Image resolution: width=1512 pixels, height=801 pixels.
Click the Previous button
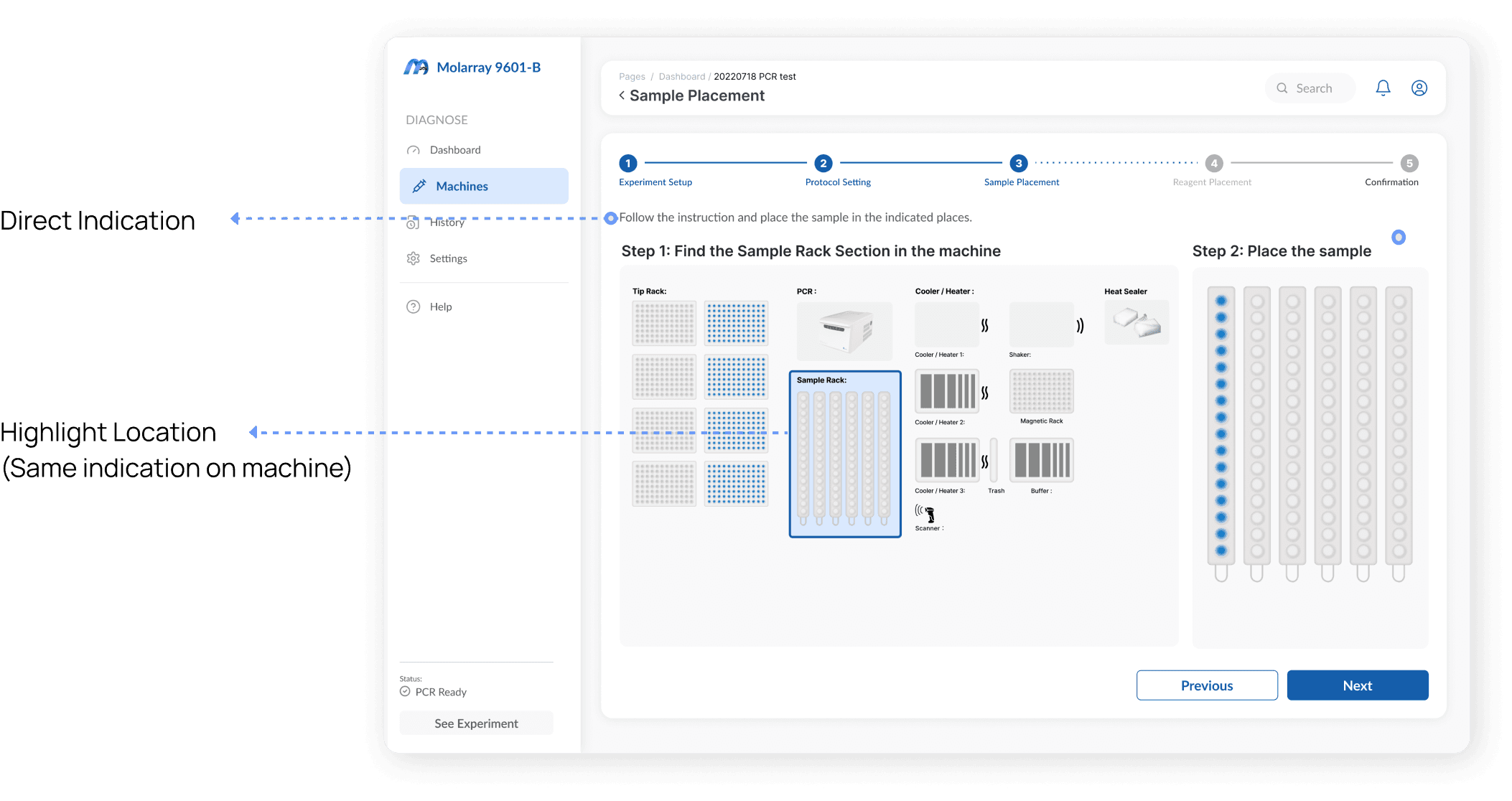(1206, 685)
